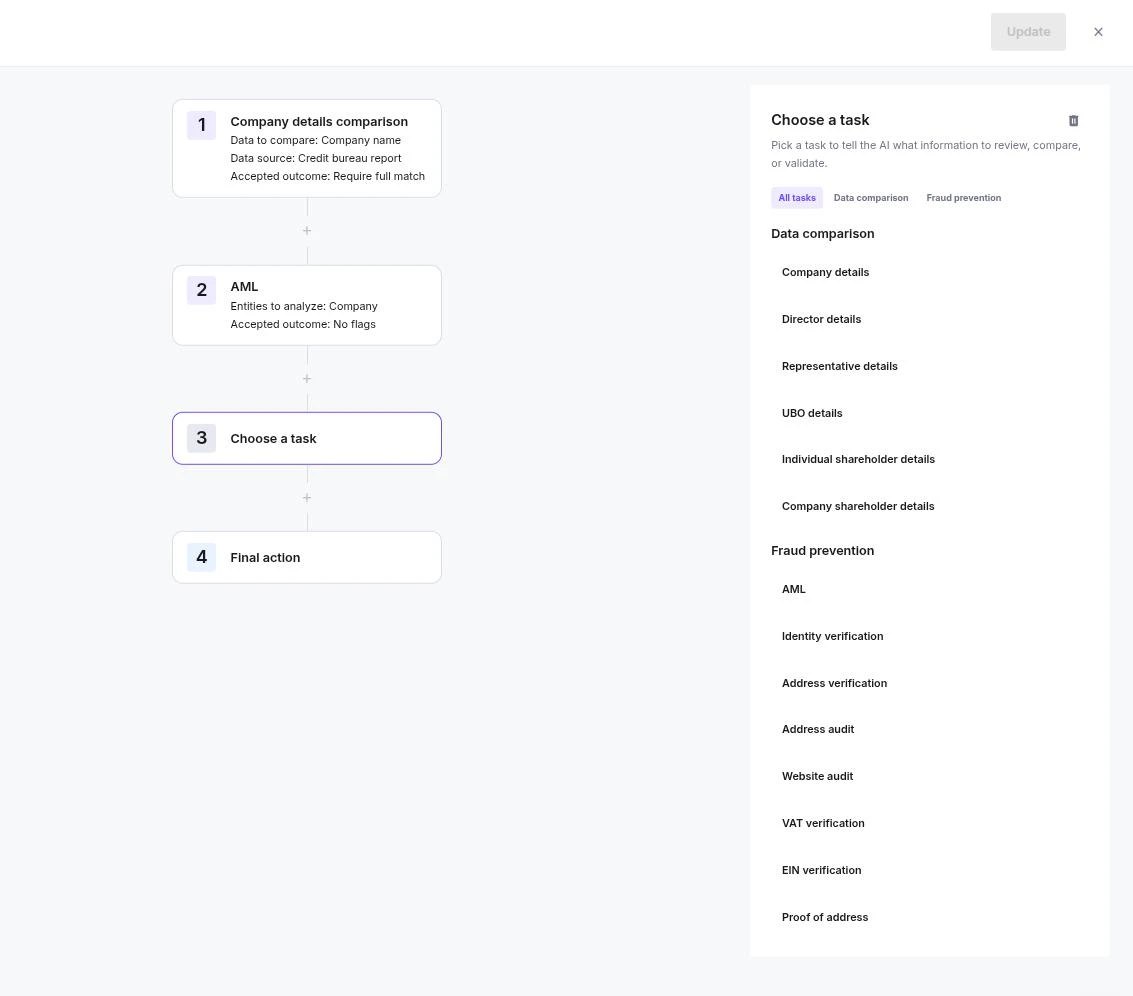Add a step before Final action
Viewport: 1133px width, 996px height.
306,497
